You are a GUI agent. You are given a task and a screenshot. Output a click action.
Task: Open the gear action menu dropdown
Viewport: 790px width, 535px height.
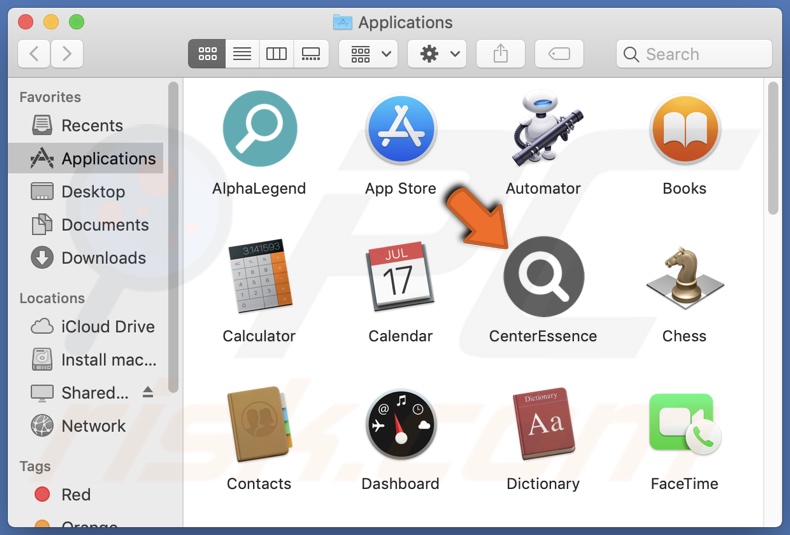pos(437,53)
